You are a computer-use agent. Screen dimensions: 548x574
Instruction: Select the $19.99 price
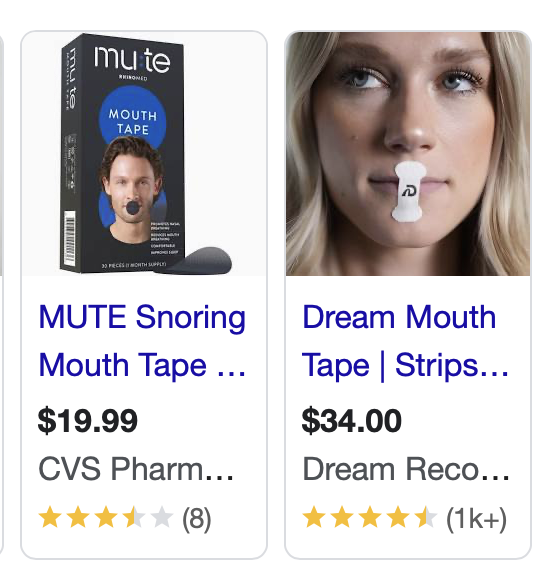87,421
